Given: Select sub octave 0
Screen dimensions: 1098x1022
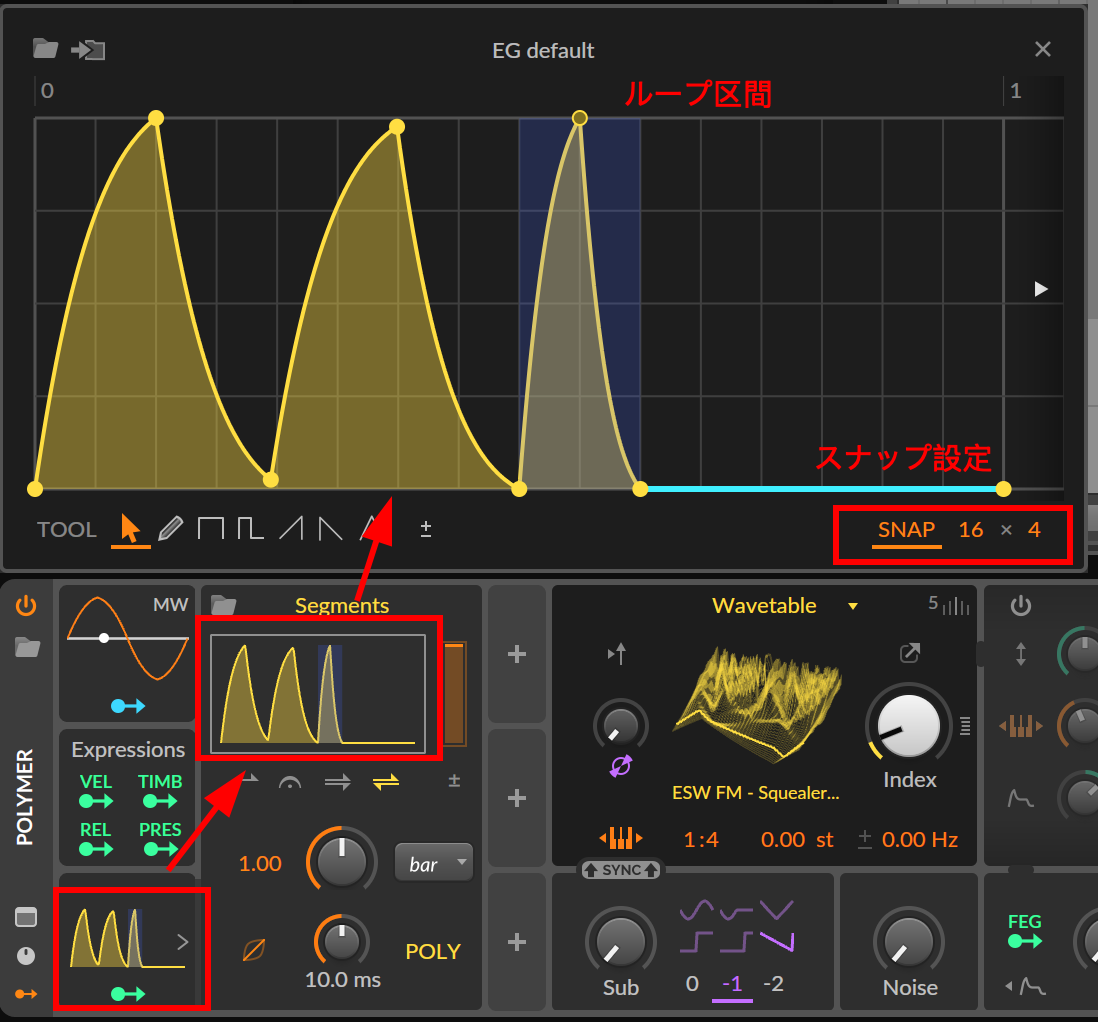Looking at the screenshot, I should (693, 984).
